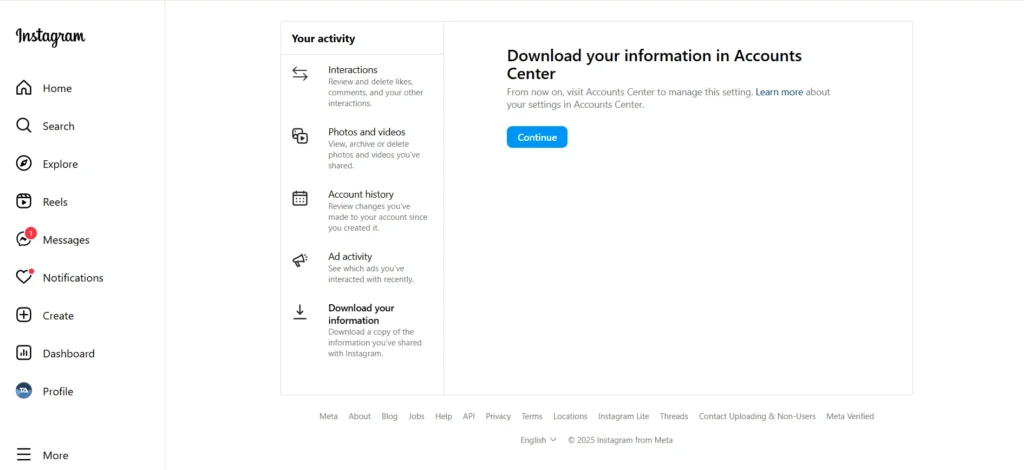Open the Jobs footer link
This screenshot has width=1024, height=470.
click(417, 416)
